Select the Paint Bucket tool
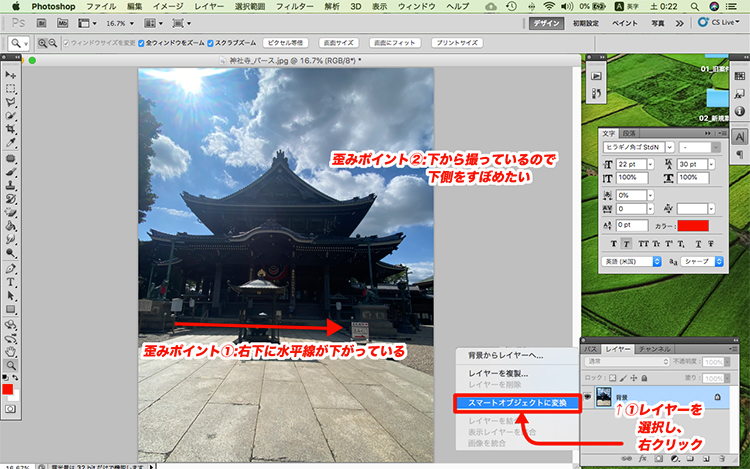 pos(11,226)
